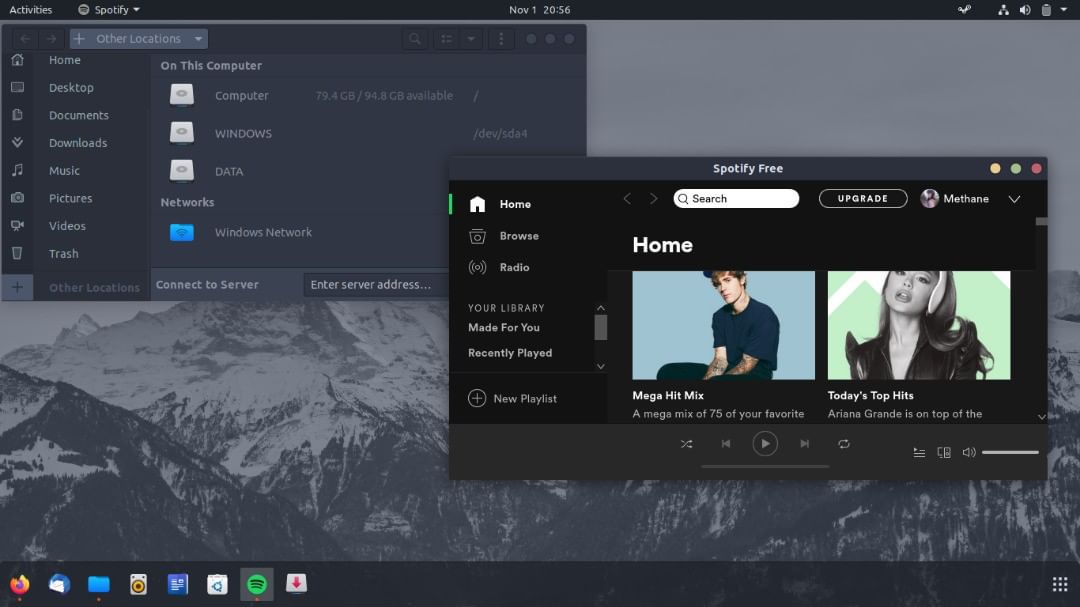The width and height of the screenshot is (1080, 607).
Task: Mute the Spotify volume speaker icon
Action: 968,453
